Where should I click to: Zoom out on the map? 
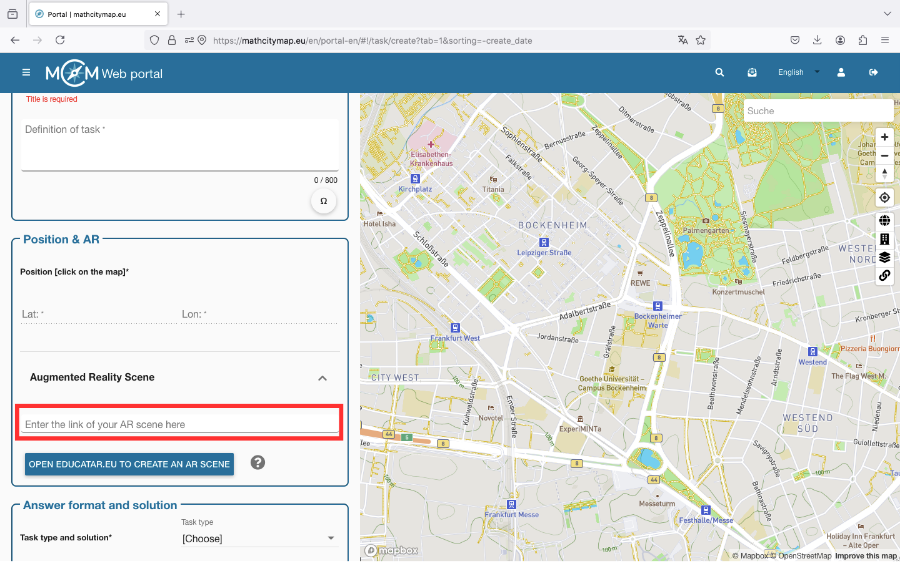tap(884, 155)
